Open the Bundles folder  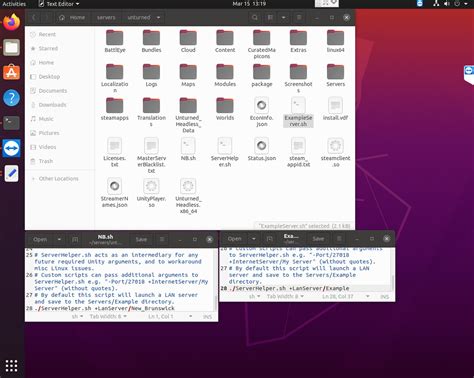[151, 41]
